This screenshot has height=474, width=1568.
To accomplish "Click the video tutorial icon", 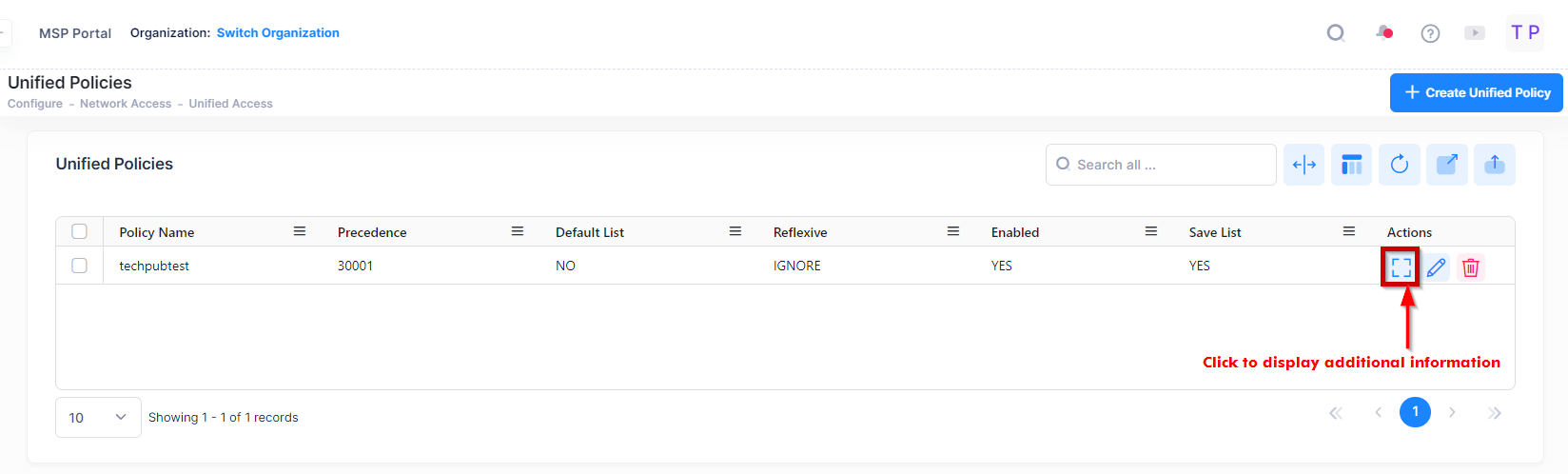I will pyautogui.click(x=1474, y=33).
